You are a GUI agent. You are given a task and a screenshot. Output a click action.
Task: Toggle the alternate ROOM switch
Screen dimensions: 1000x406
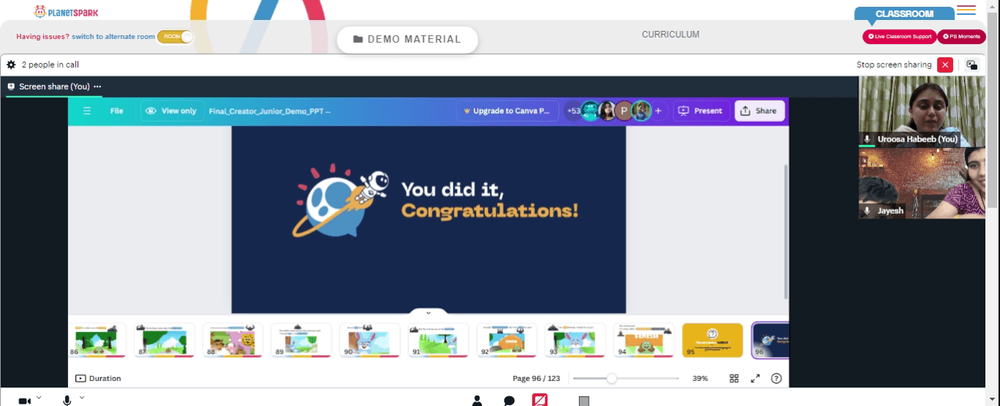[x=175, y=37]
